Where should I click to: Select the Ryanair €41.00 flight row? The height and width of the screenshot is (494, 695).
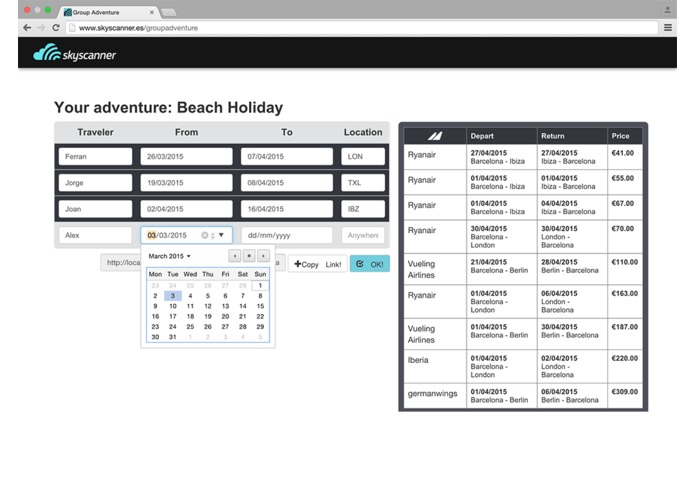point(523,157)
